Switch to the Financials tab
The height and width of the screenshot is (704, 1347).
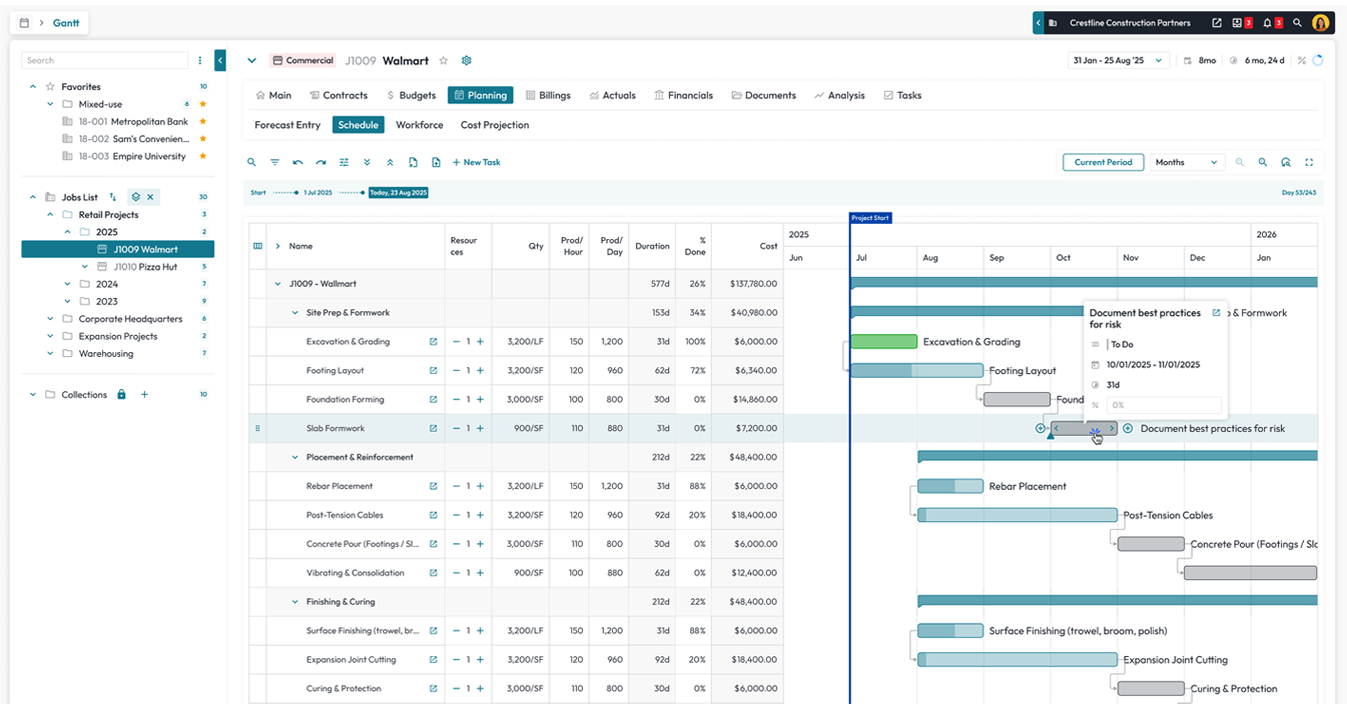[683, 96]
